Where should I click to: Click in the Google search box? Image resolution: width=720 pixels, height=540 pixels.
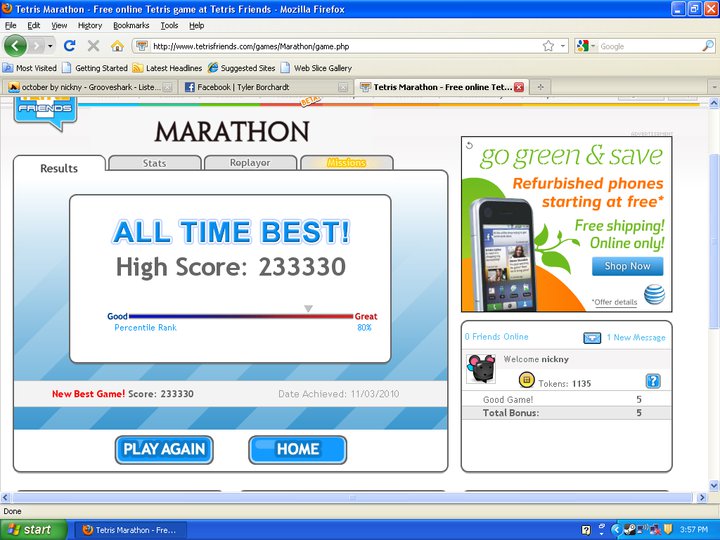click(x=650, y=46)
